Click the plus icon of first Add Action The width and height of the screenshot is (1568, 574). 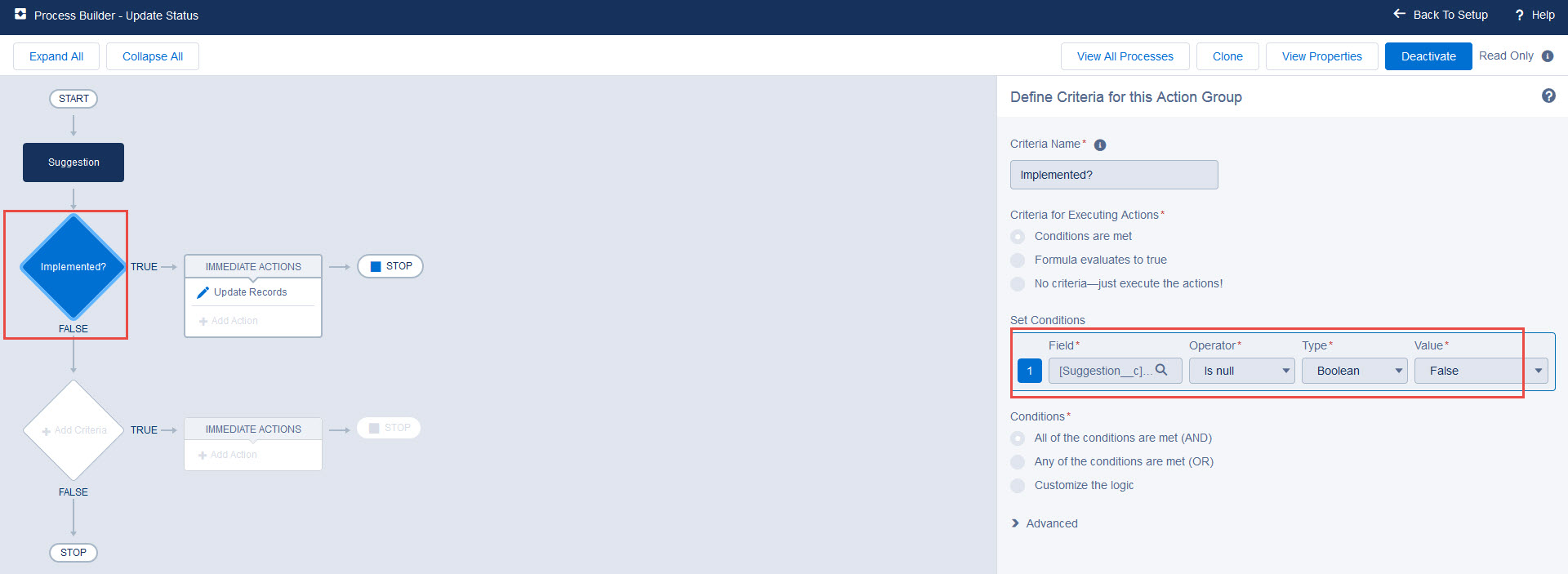(203, 322)
